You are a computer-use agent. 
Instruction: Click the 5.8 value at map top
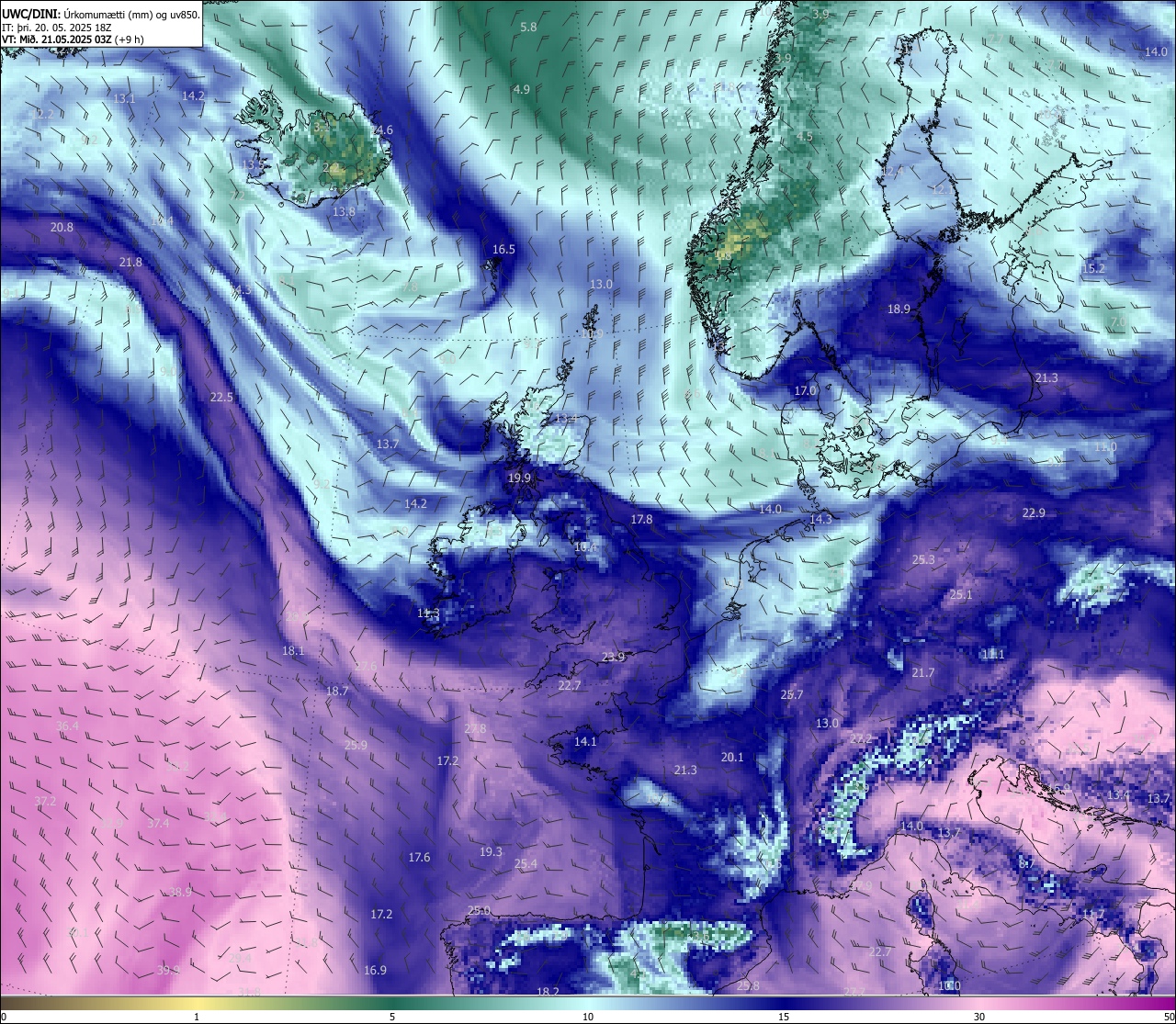click(528, 28)
